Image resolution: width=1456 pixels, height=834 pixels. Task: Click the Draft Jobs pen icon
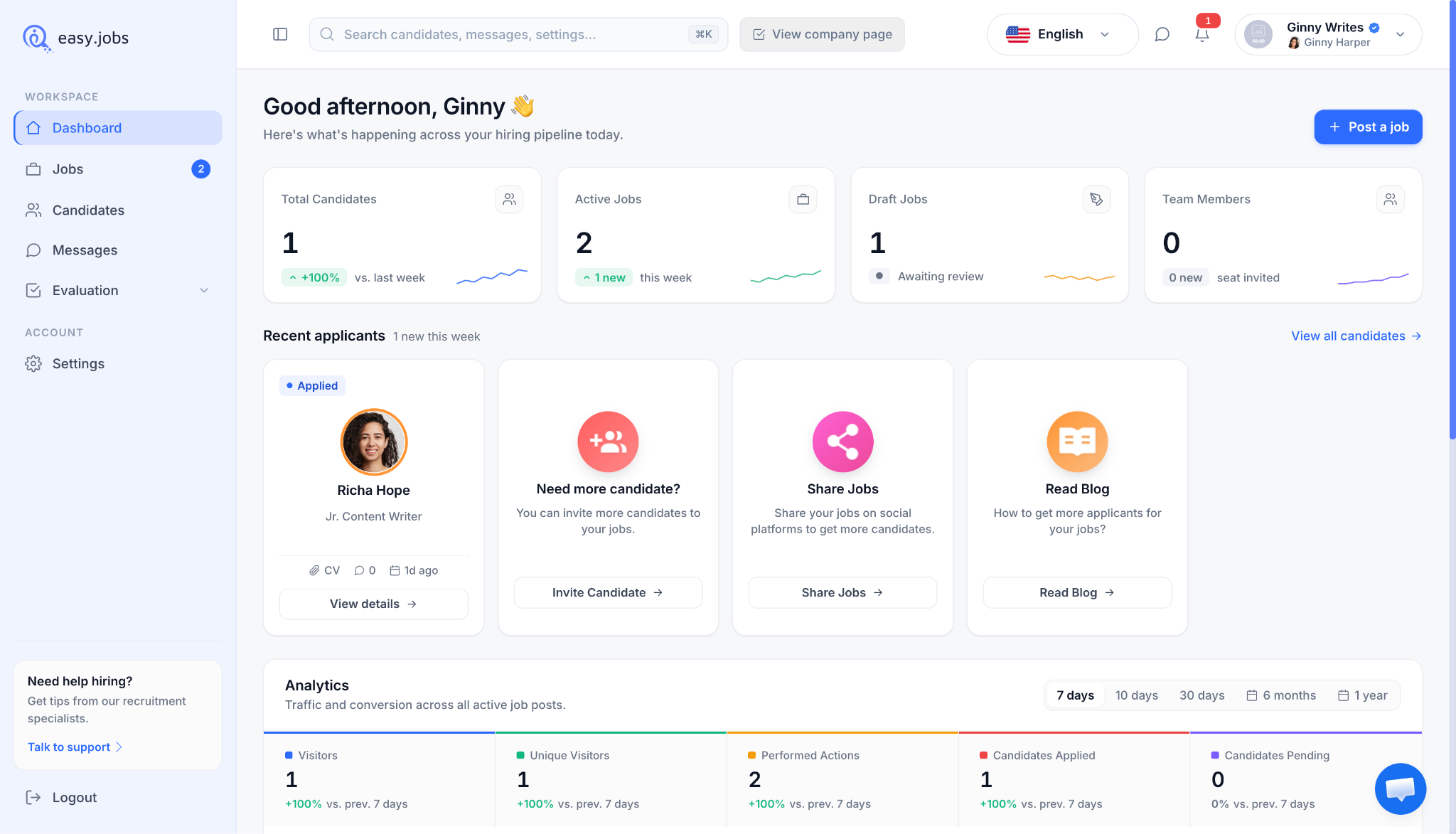pos(1096,199)
